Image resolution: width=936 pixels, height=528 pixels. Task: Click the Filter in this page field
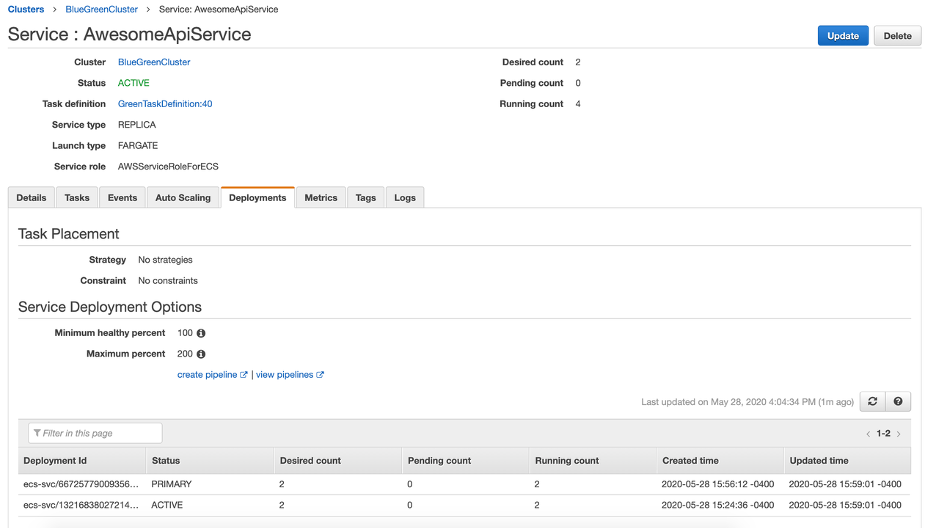pyautogui.click(x=96, y=433)
